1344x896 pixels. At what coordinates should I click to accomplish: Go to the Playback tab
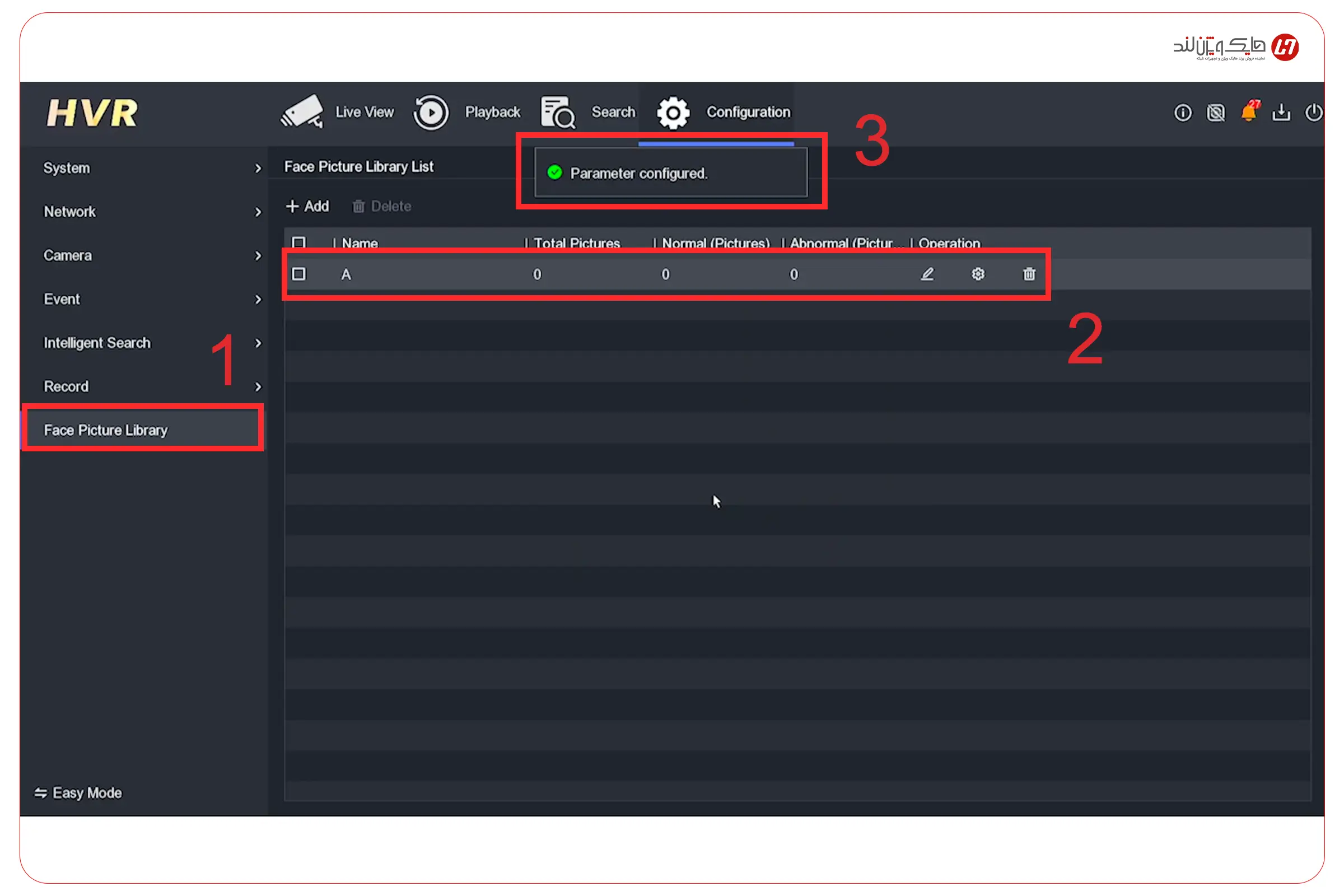[468, 112]
